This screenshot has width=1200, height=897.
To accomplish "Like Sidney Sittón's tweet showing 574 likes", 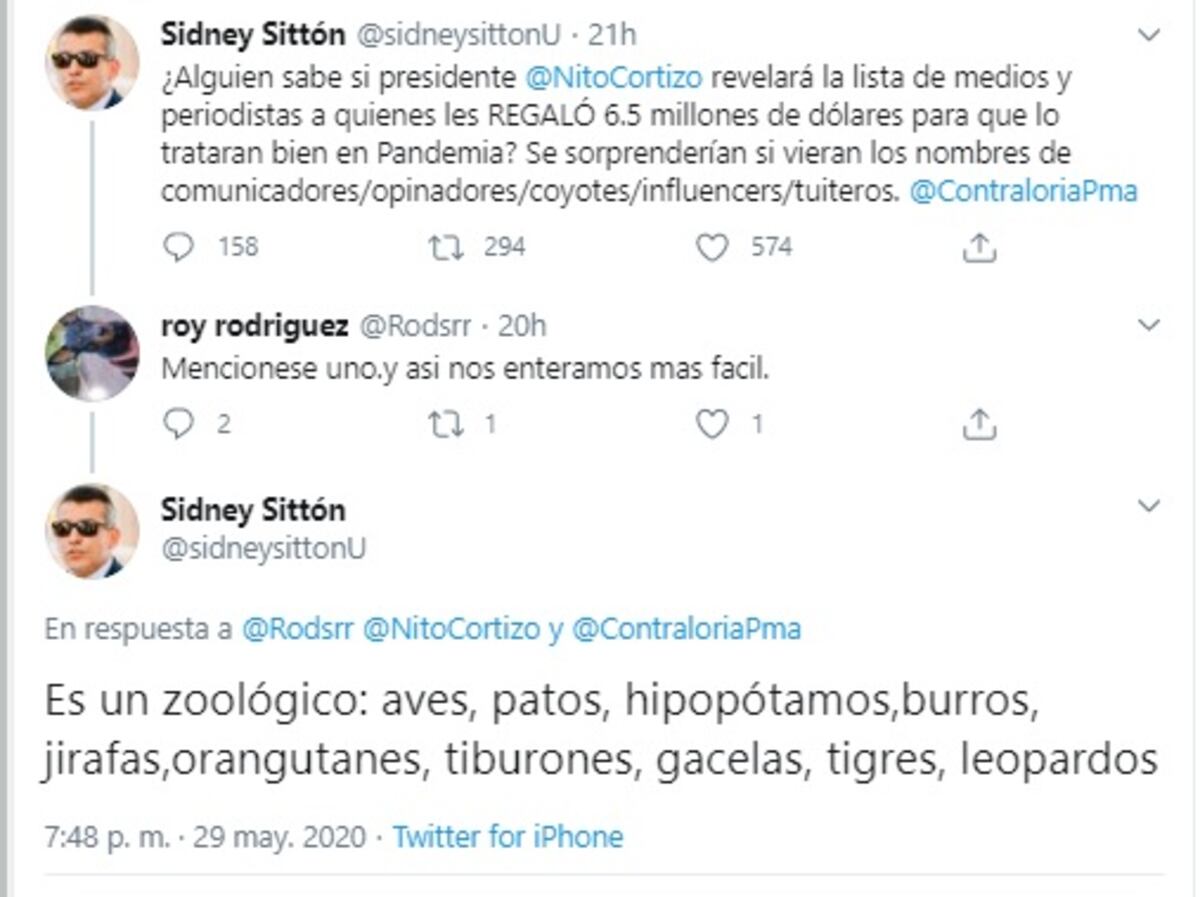I will pos(712,247).
